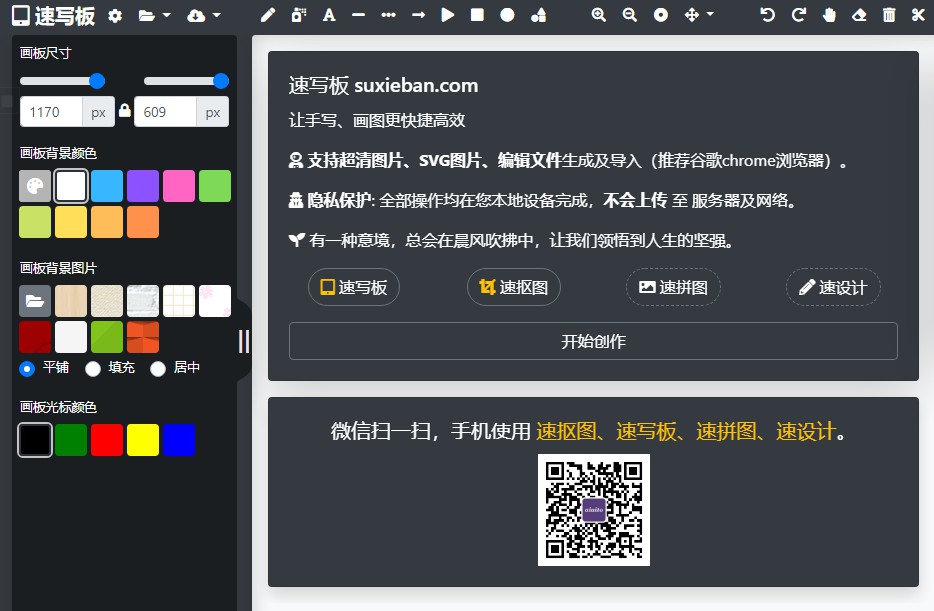Switch to the 速拼图 tab
This screenshot has height=611, width=934.
(x=673, y=287)
